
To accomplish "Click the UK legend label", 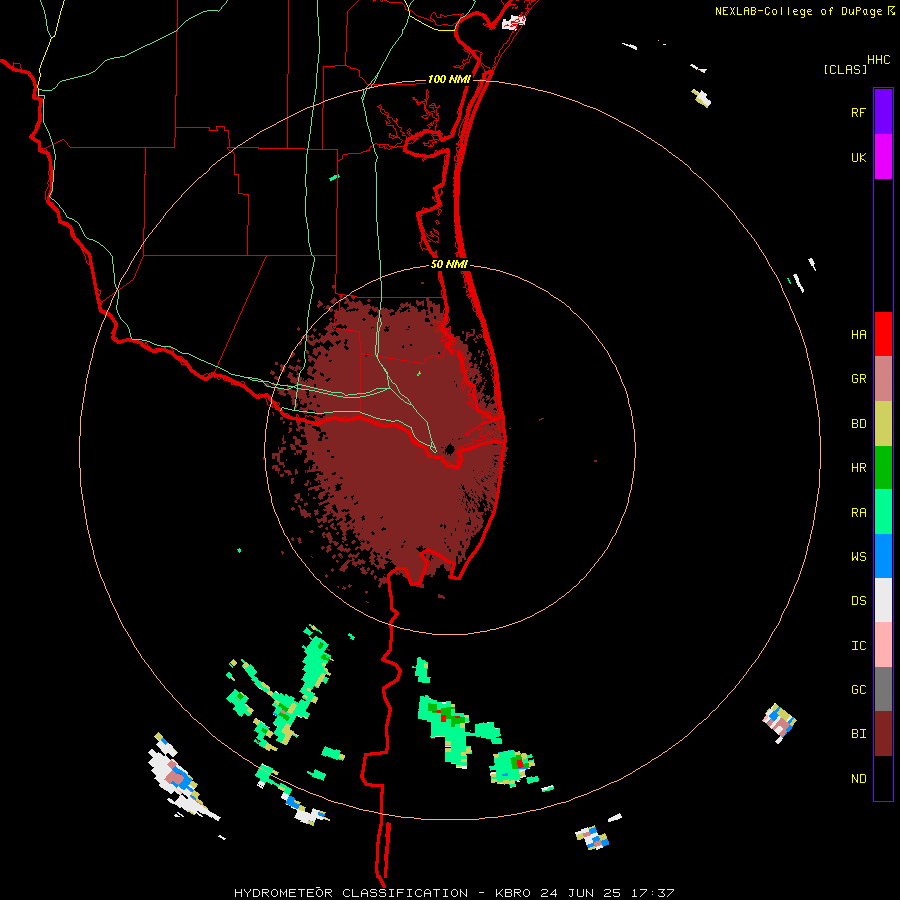I will [858, 157].
